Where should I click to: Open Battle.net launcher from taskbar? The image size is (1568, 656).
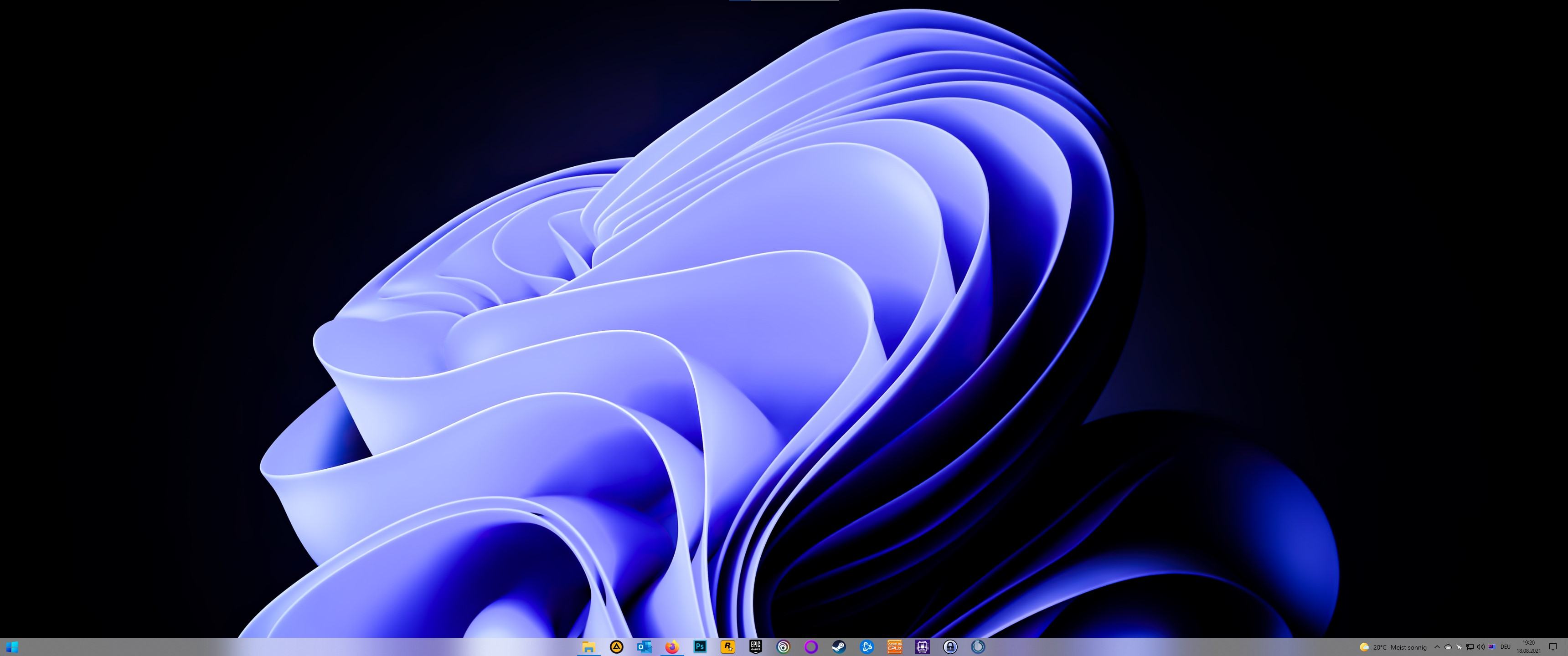pos(867,647)
